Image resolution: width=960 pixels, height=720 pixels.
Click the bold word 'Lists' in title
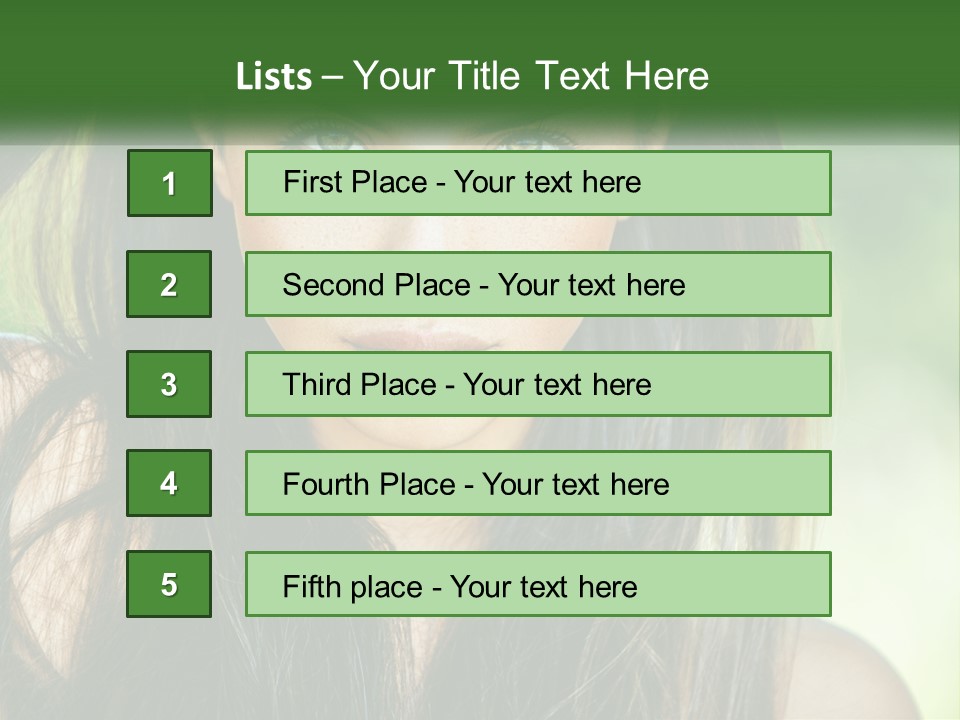274,77
